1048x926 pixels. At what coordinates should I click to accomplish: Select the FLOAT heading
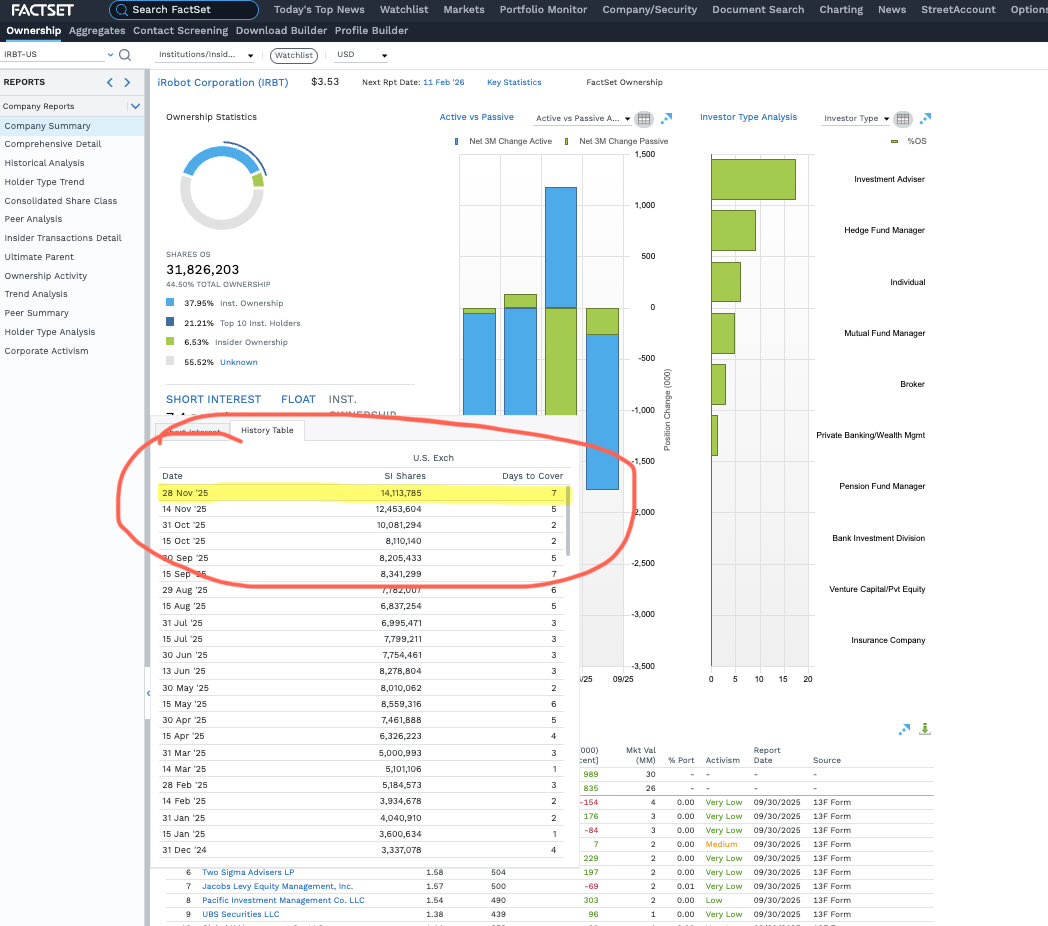point(298,399)
